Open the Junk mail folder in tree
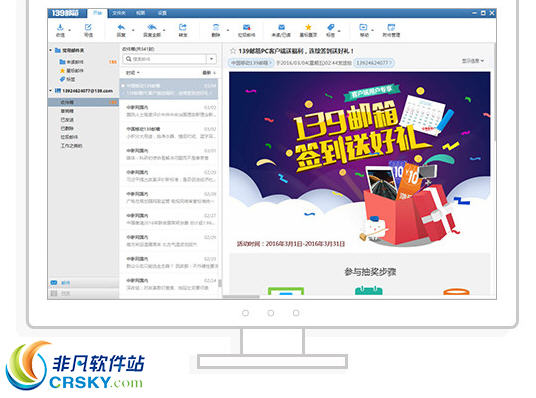This screenshot has height=398, width=536. click(x=69, y=137)
